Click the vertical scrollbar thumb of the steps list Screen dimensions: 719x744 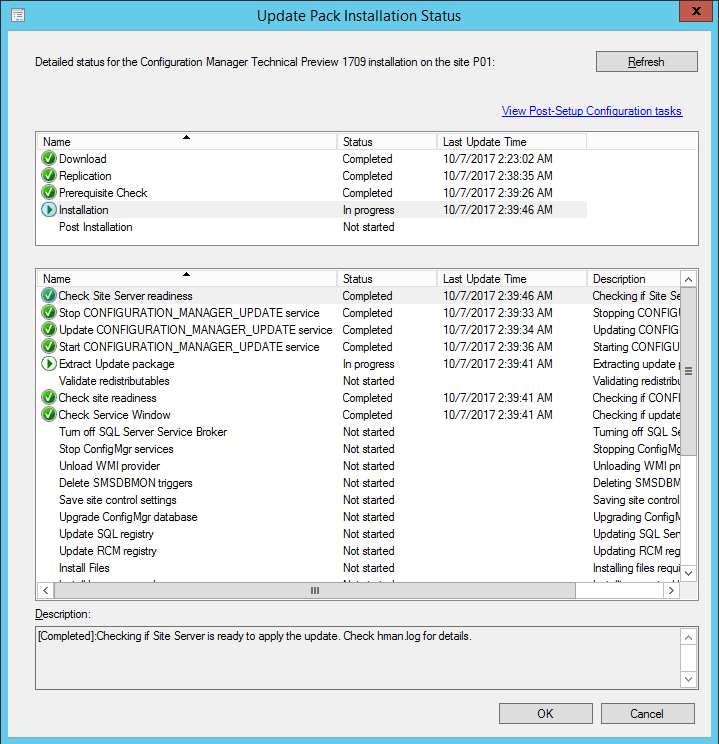[689, 371]
